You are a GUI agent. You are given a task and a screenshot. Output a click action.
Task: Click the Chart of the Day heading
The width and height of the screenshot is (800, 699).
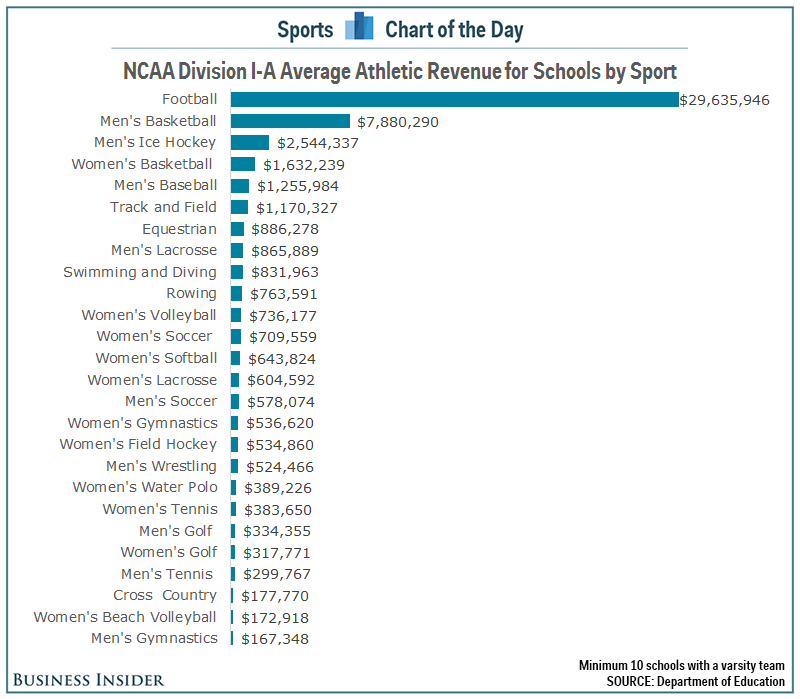coord(454,29)
